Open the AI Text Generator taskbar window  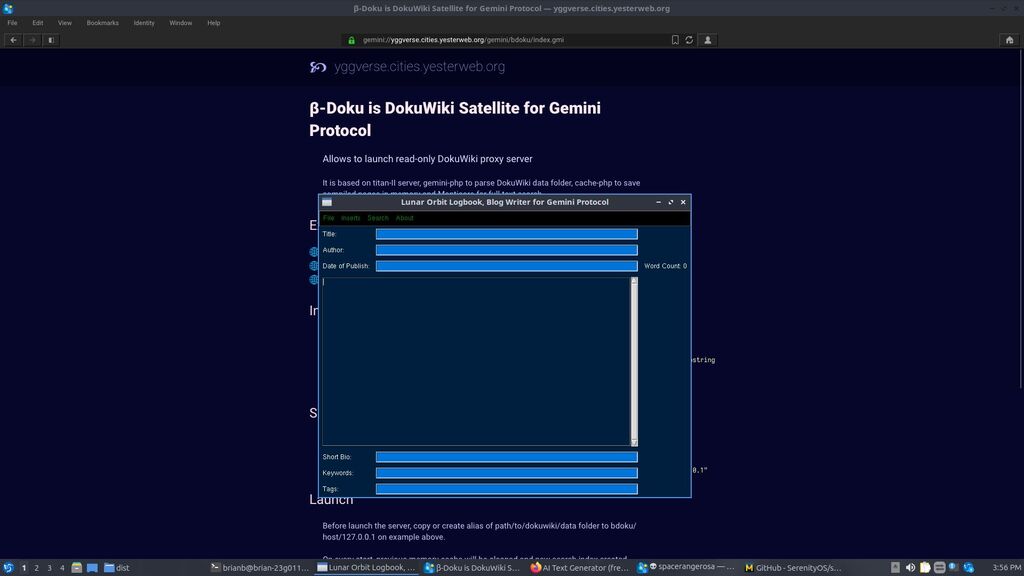point(580,568)
